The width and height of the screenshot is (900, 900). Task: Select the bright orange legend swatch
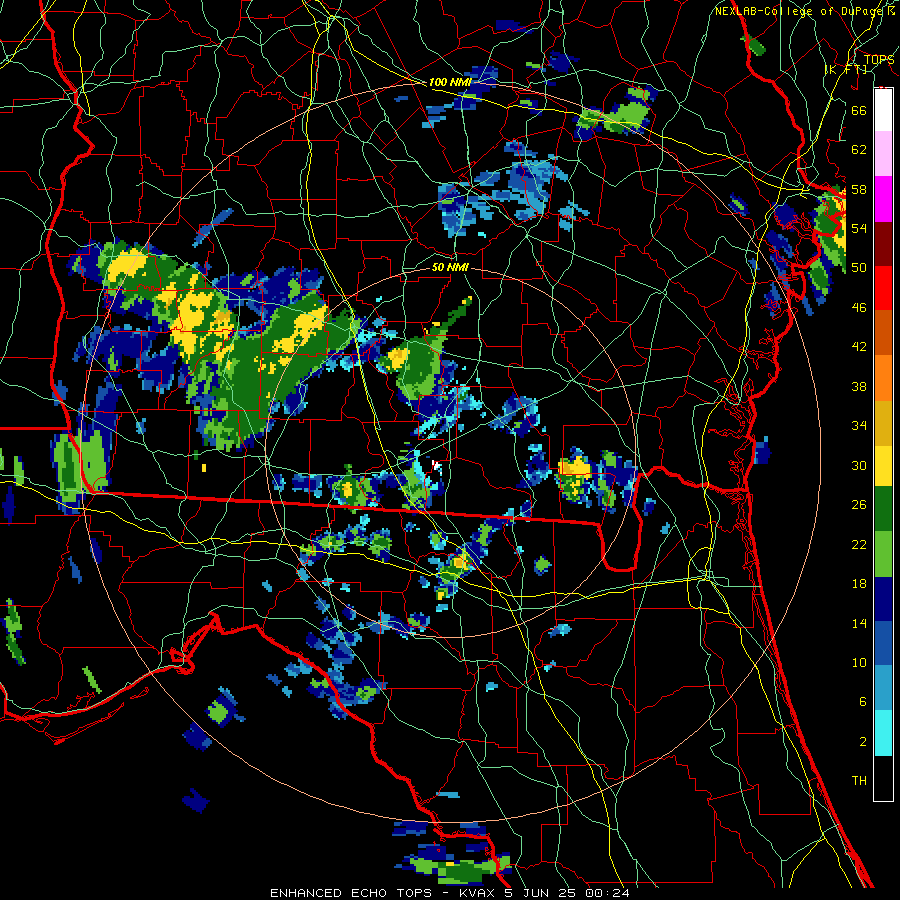(x=883, y=378)
